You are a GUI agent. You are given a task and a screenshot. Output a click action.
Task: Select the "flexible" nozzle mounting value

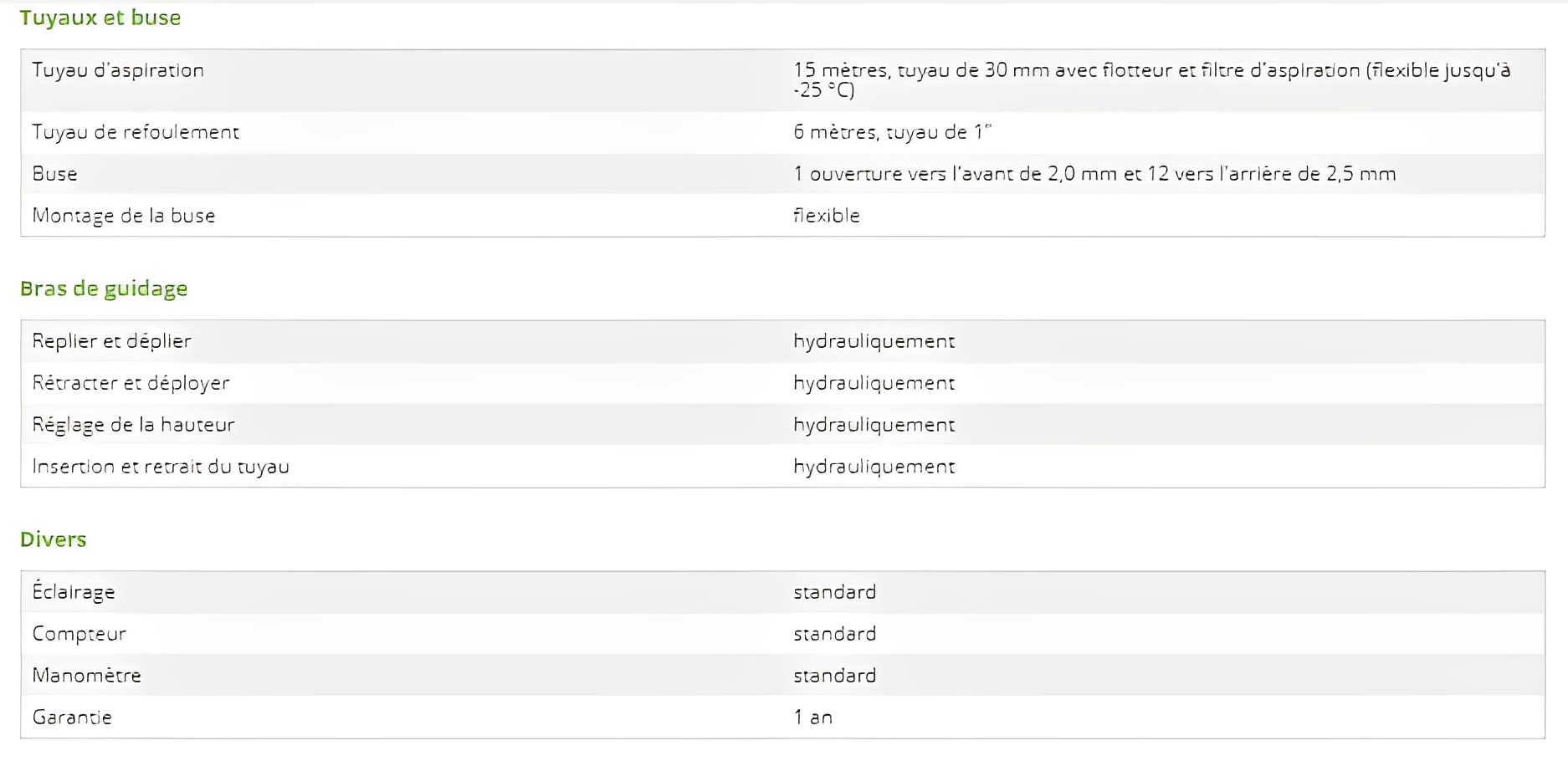click(x=826, y=216)
